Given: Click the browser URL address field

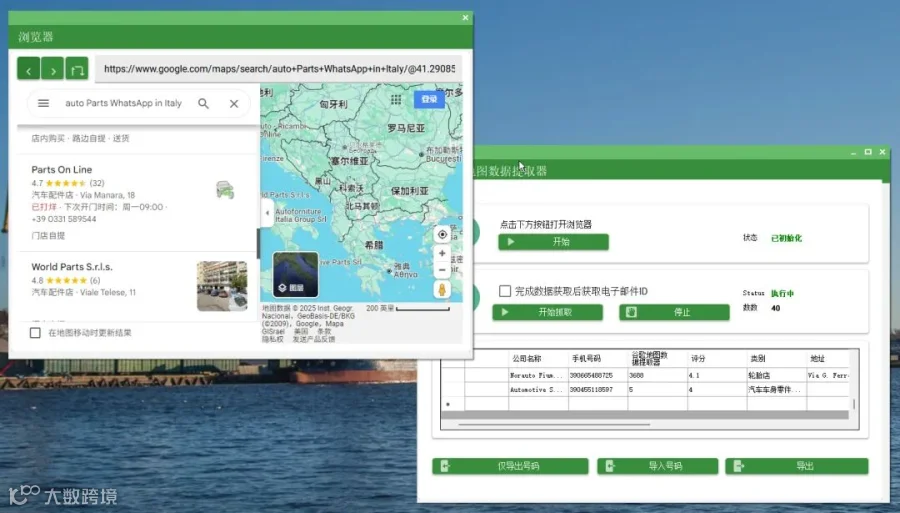Looking at the screenshot, I should point(279,69).
